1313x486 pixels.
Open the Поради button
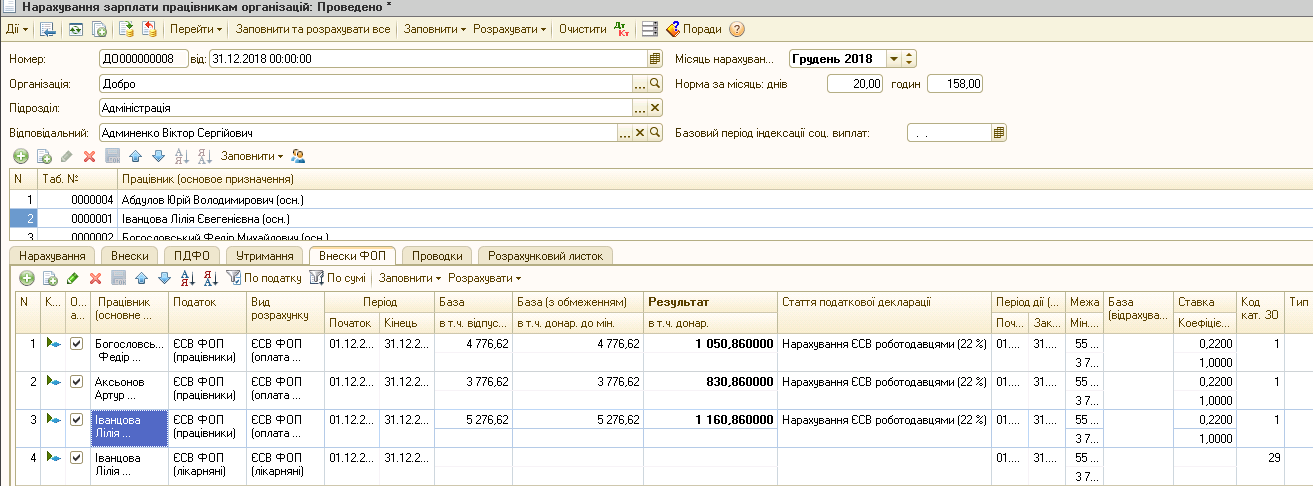pyautogui.click(x=694, y=29)
